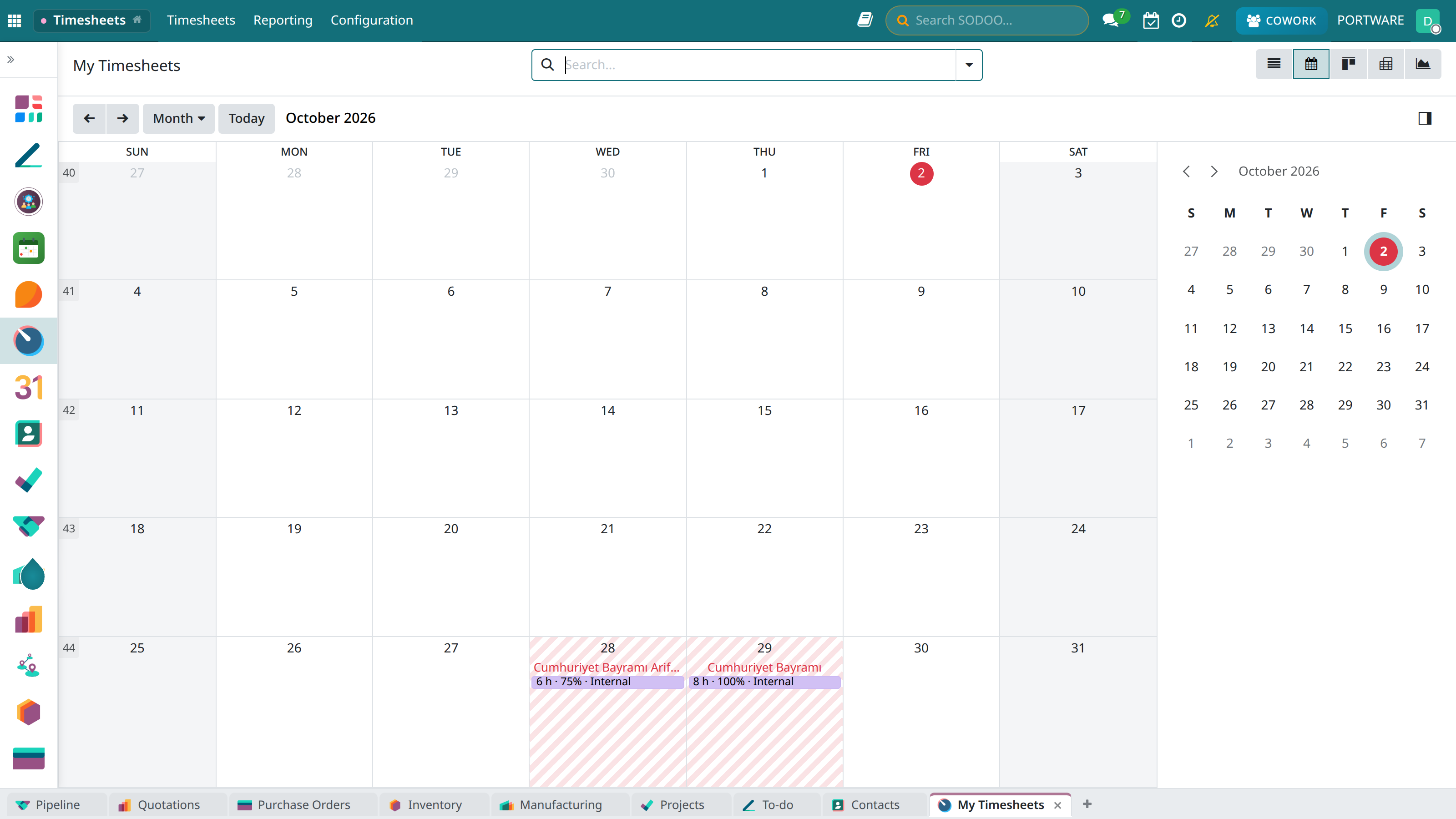Open the user avatar menu
The height and width of the screenshot is (819, 1456).
click(1428, 21)
